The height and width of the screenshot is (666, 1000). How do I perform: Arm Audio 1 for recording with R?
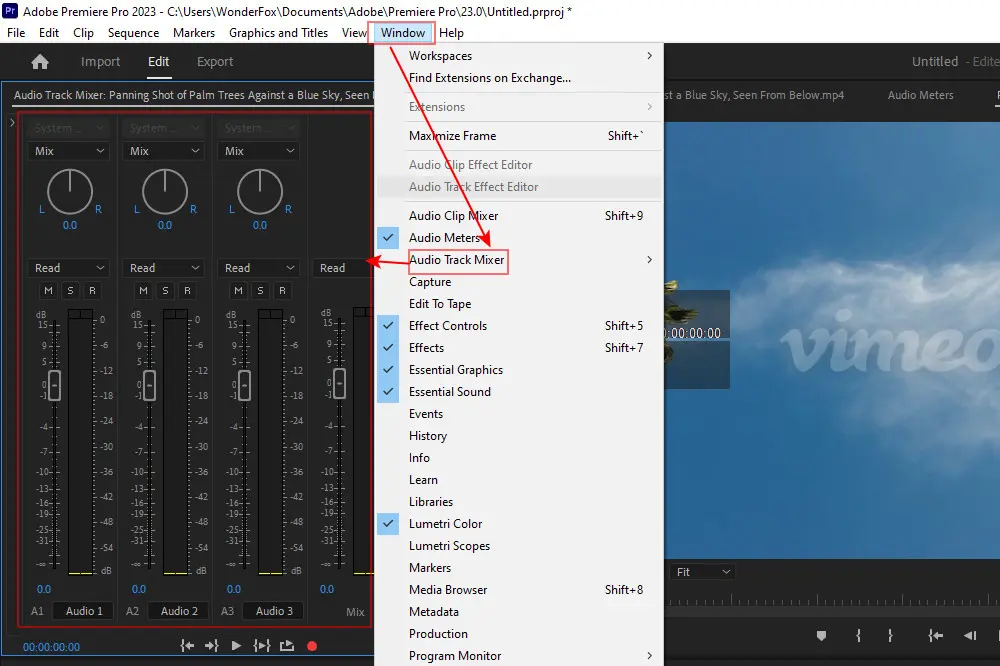[x=92, y=290]
